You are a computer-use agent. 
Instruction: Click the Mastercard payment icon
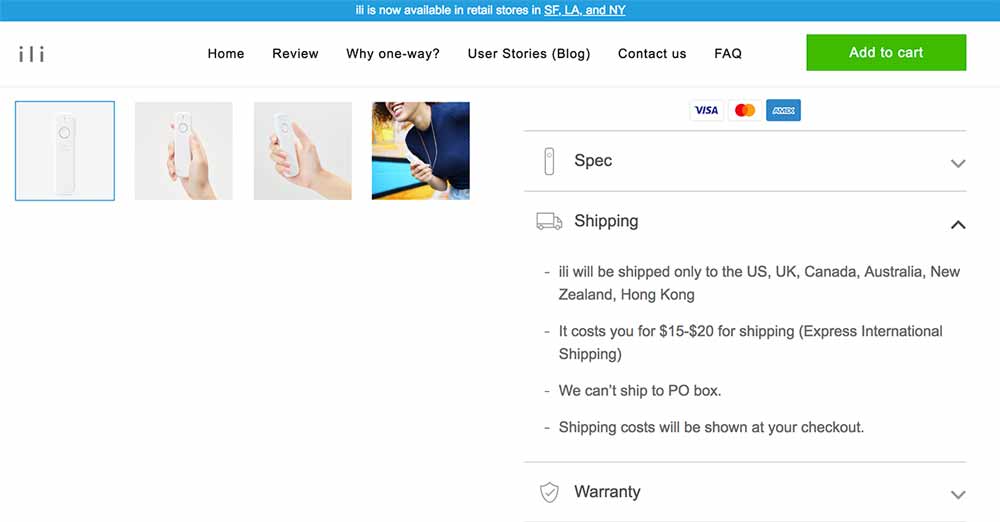pos(744,110)
